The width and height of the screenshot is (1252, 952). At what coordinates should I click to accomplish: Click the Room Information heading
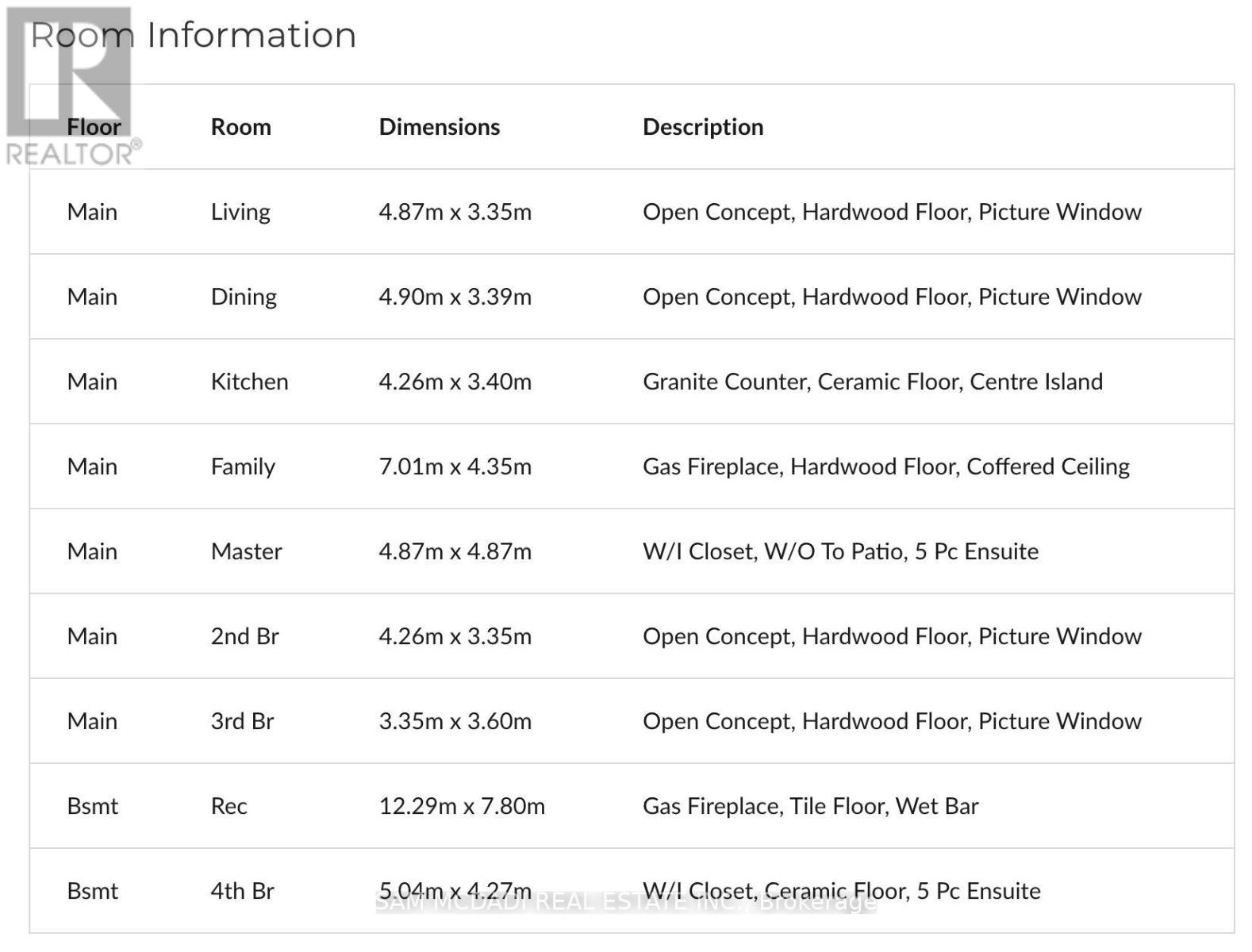pyautogui.click(x=193, y=36)
